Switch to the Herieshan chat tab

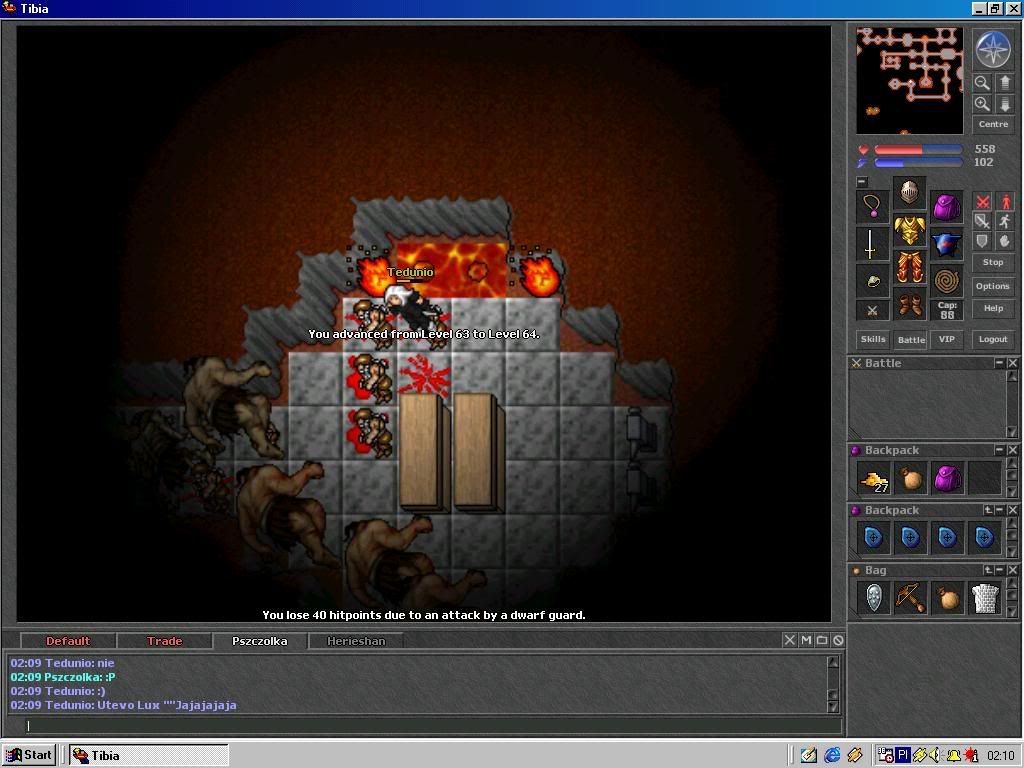point(356,641)
